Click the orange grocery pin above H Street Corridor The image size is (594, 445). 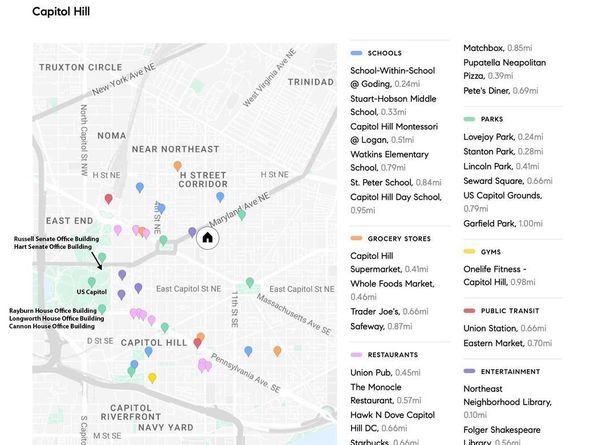[177, 166]
